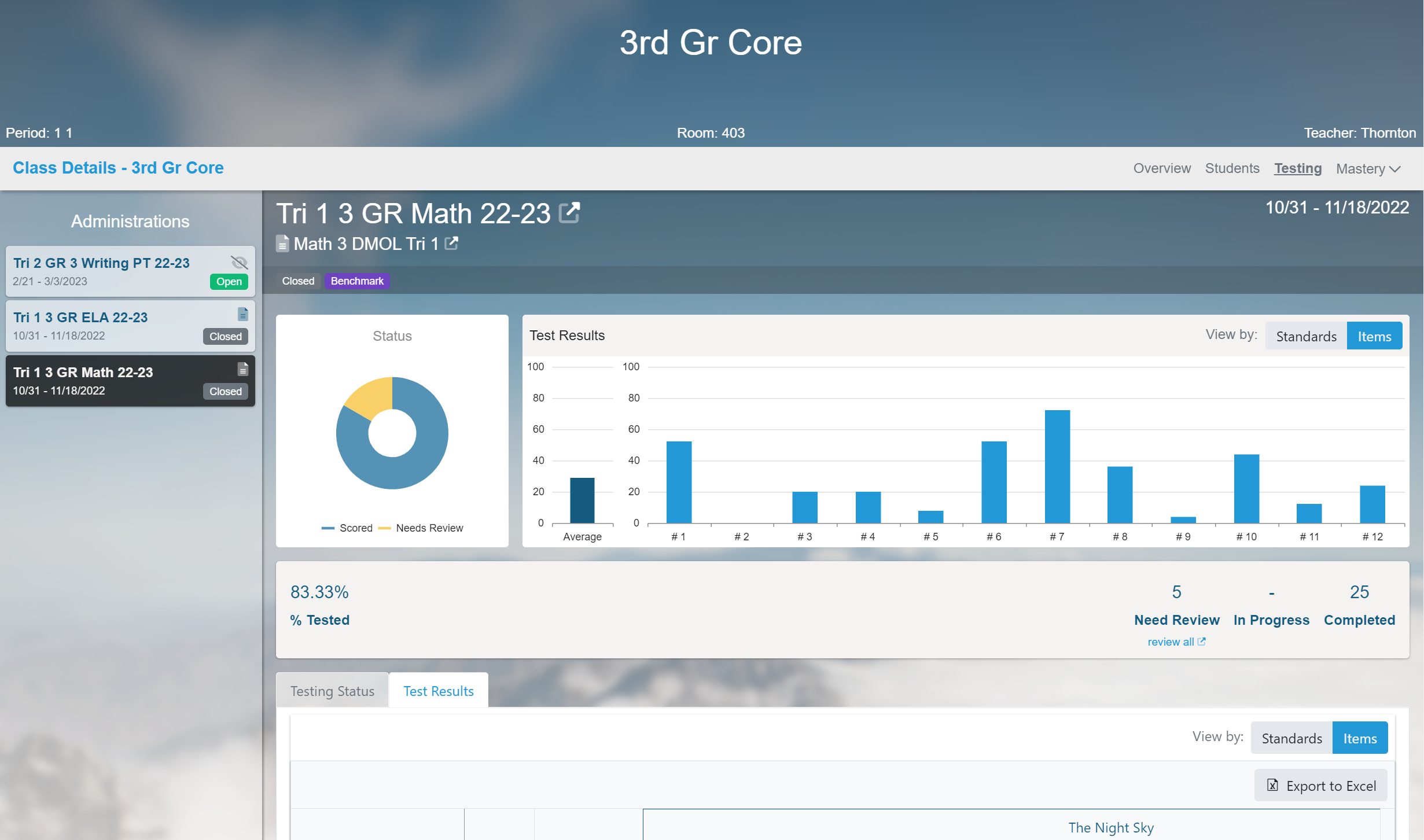1424x840 pixels.
Task: Open Tri 1 3 GR Math external link icon
Action: tap(569, 213)
